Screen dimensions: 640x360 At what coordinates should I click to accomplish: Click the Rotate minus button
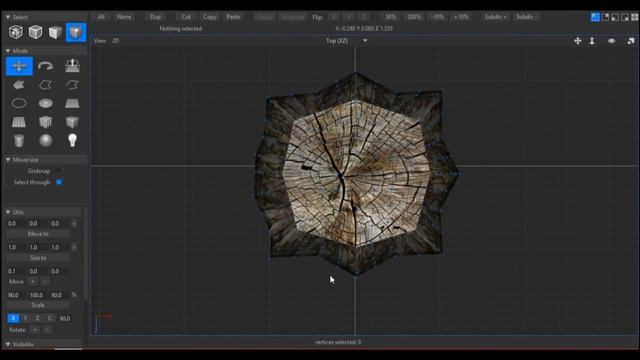point(47,330)
